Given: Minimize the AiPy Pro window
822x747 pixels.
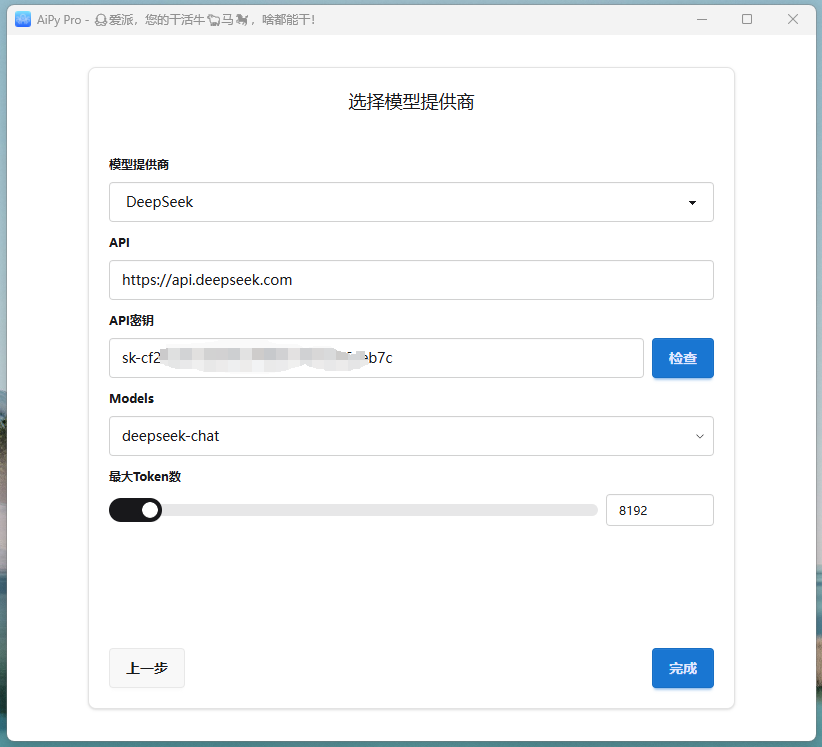Looking at the screenshot, I should pyautogui.click(x=702, y=20).
